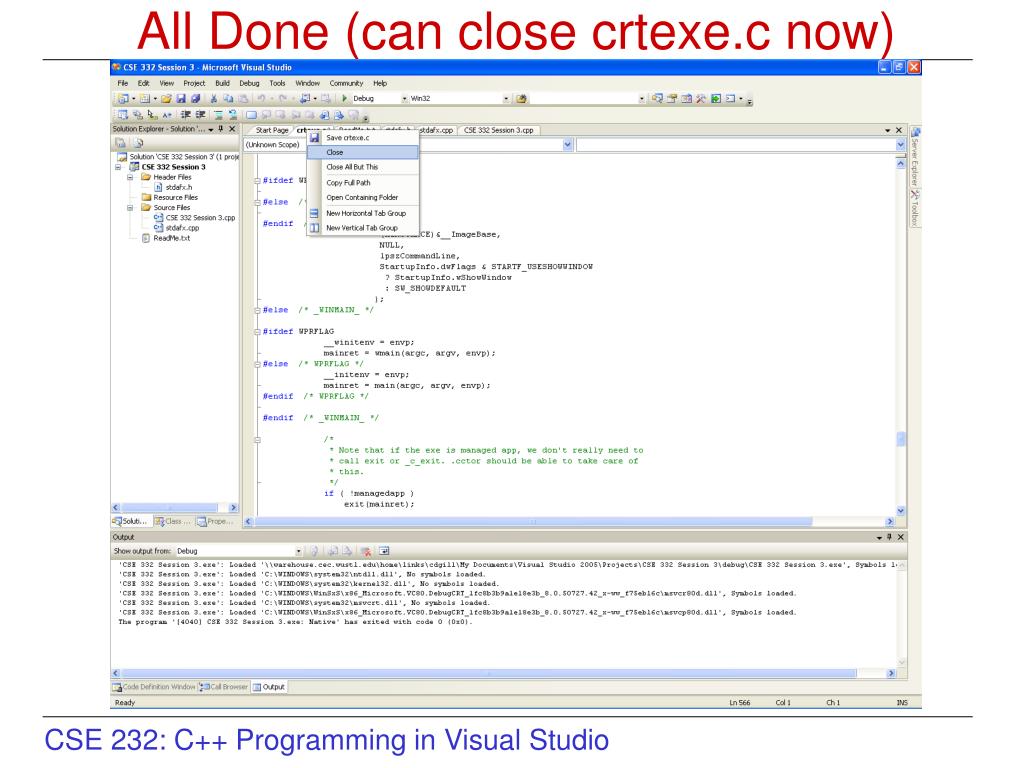Choose Open Containing Folder
The width and height of the screenshot is (1024, 768).
(x=362, y=197)
